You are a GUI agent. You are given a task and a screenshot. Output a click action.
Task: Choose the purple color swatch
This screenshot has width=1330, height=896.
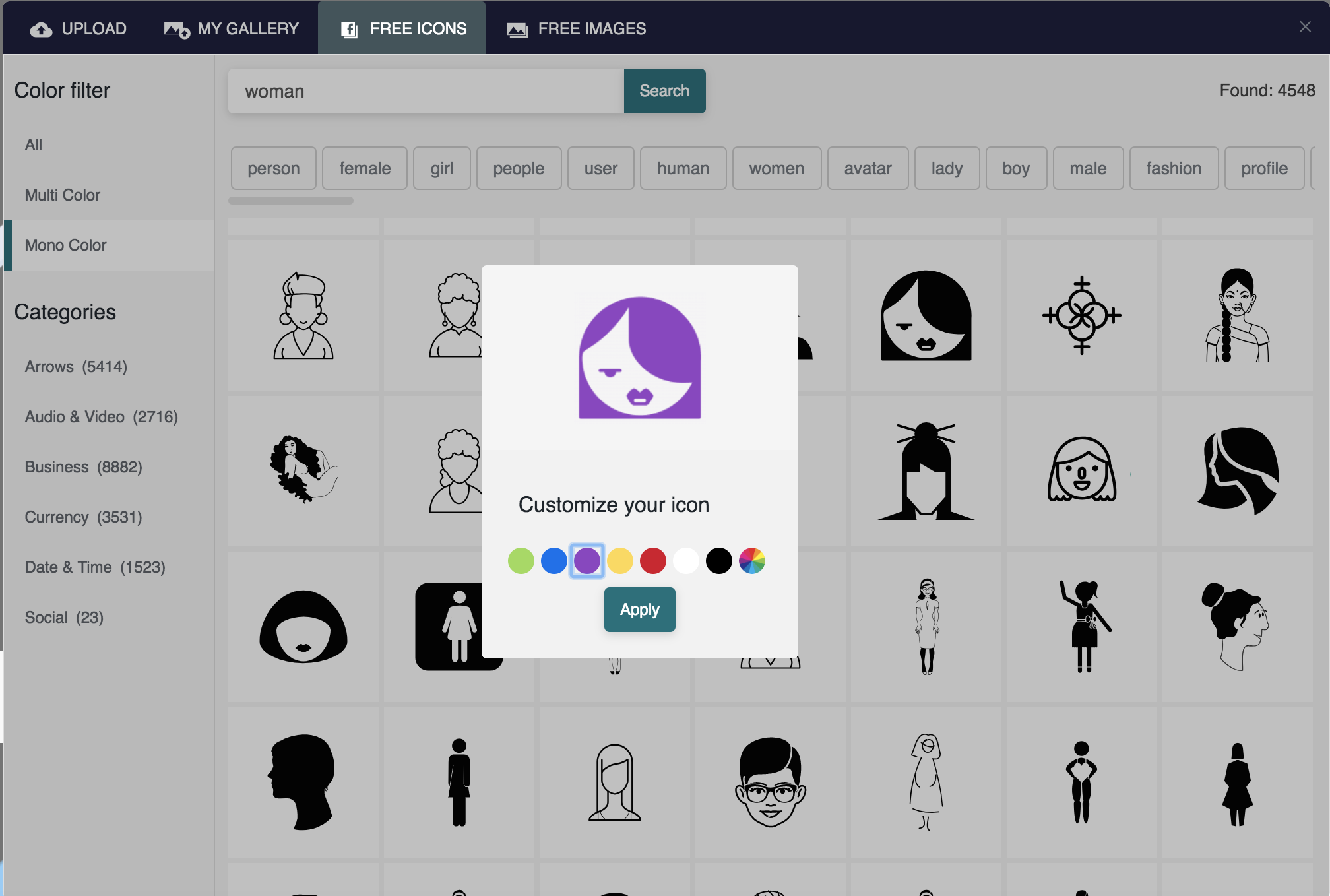point(587,561)
